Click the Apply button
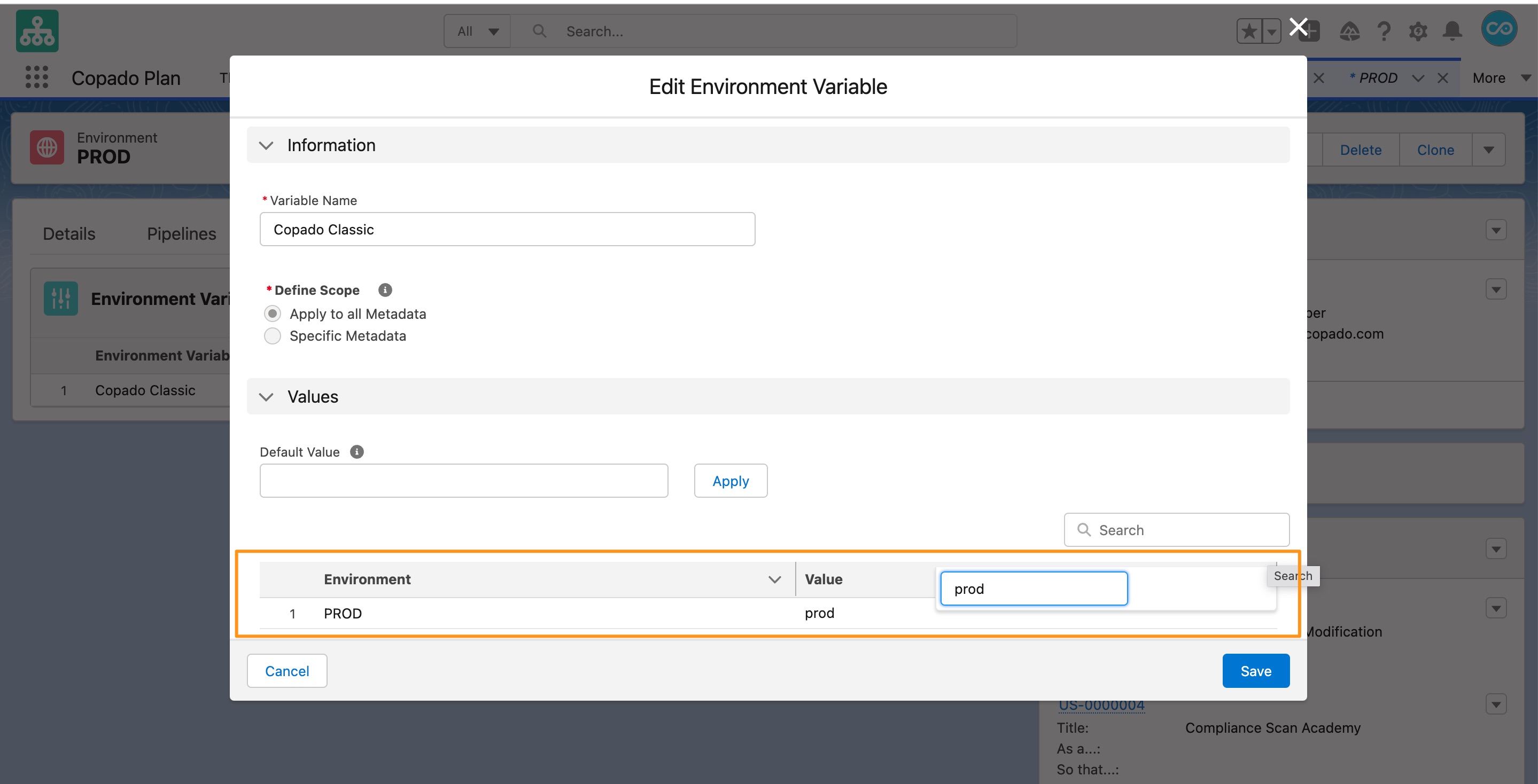The image size is (1538, 784). [x=730, y=481]
